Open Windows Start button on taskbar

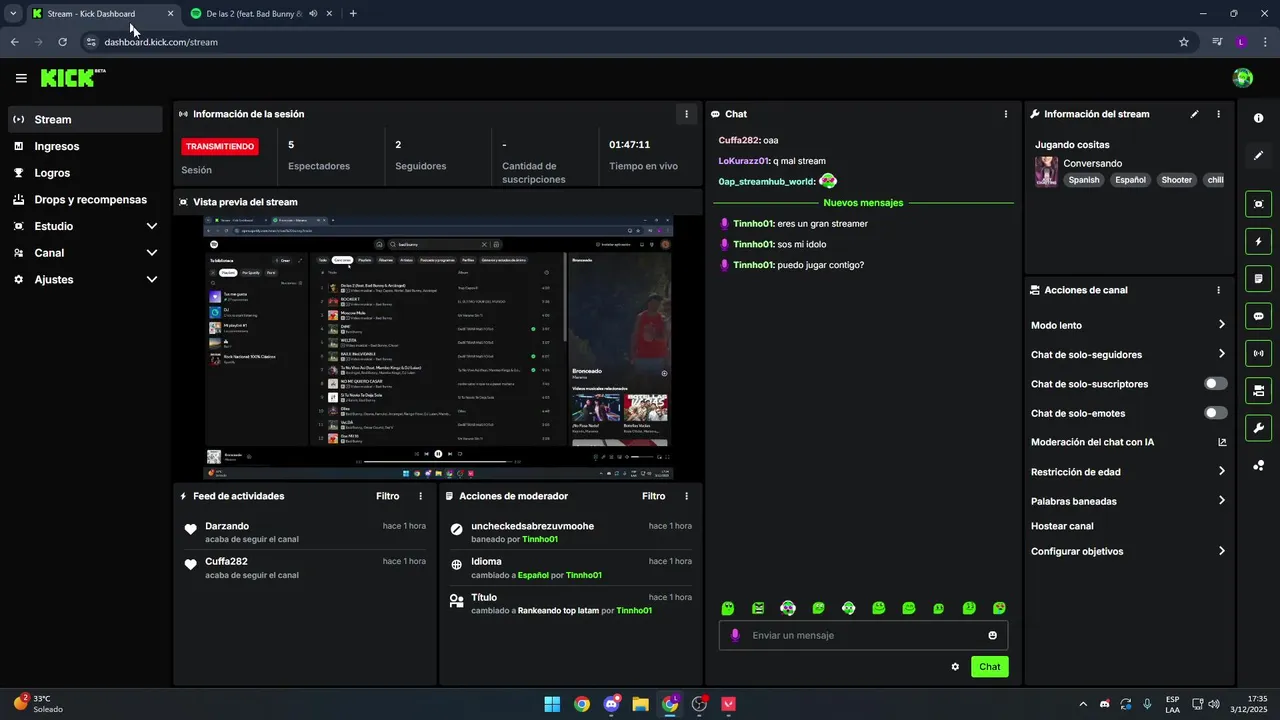tap(552, 704)
